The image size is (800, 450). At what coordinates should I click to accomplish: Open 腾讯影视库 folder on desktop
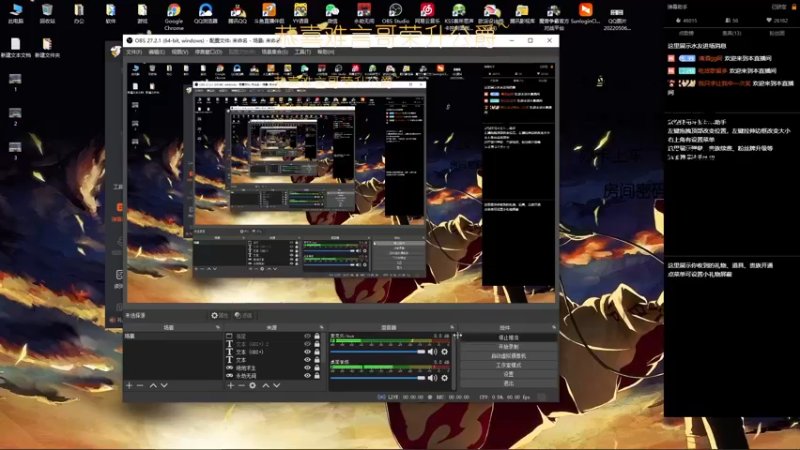tap(522, 14)
